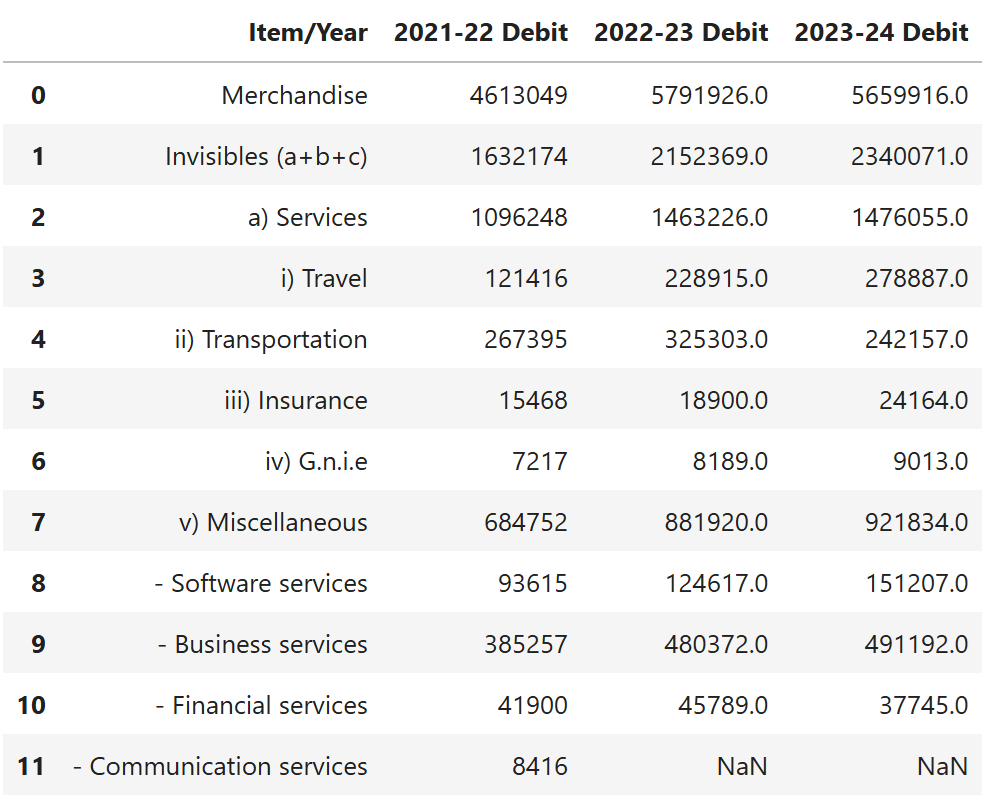Click the Item/Year column header
The height and width of the screenshot is (808, 1003).
coord(308,33)
